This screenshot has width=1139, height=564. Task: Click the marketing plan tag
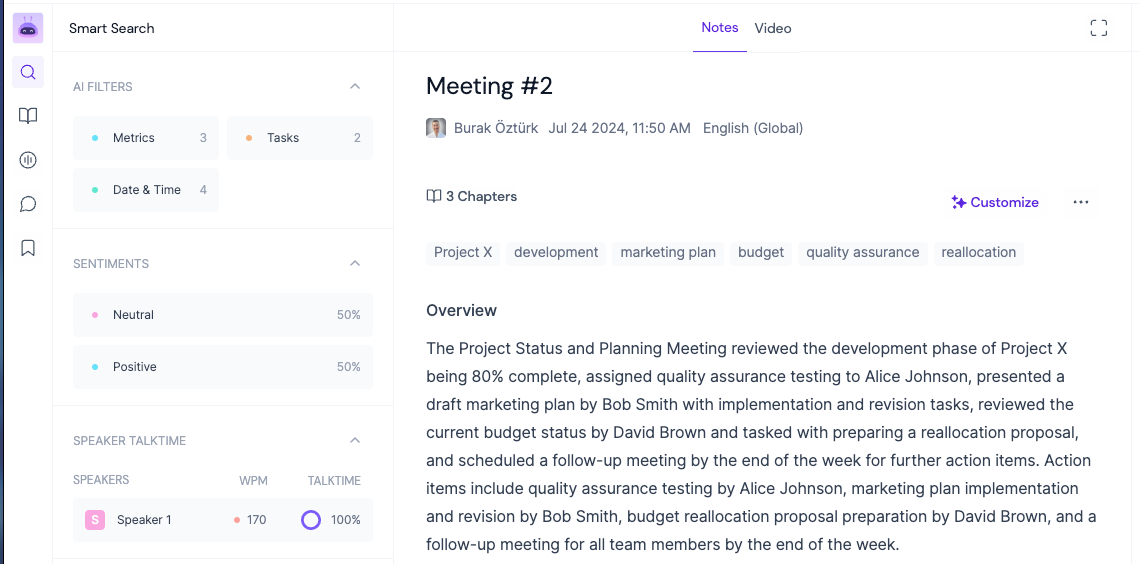click(668, 253)
